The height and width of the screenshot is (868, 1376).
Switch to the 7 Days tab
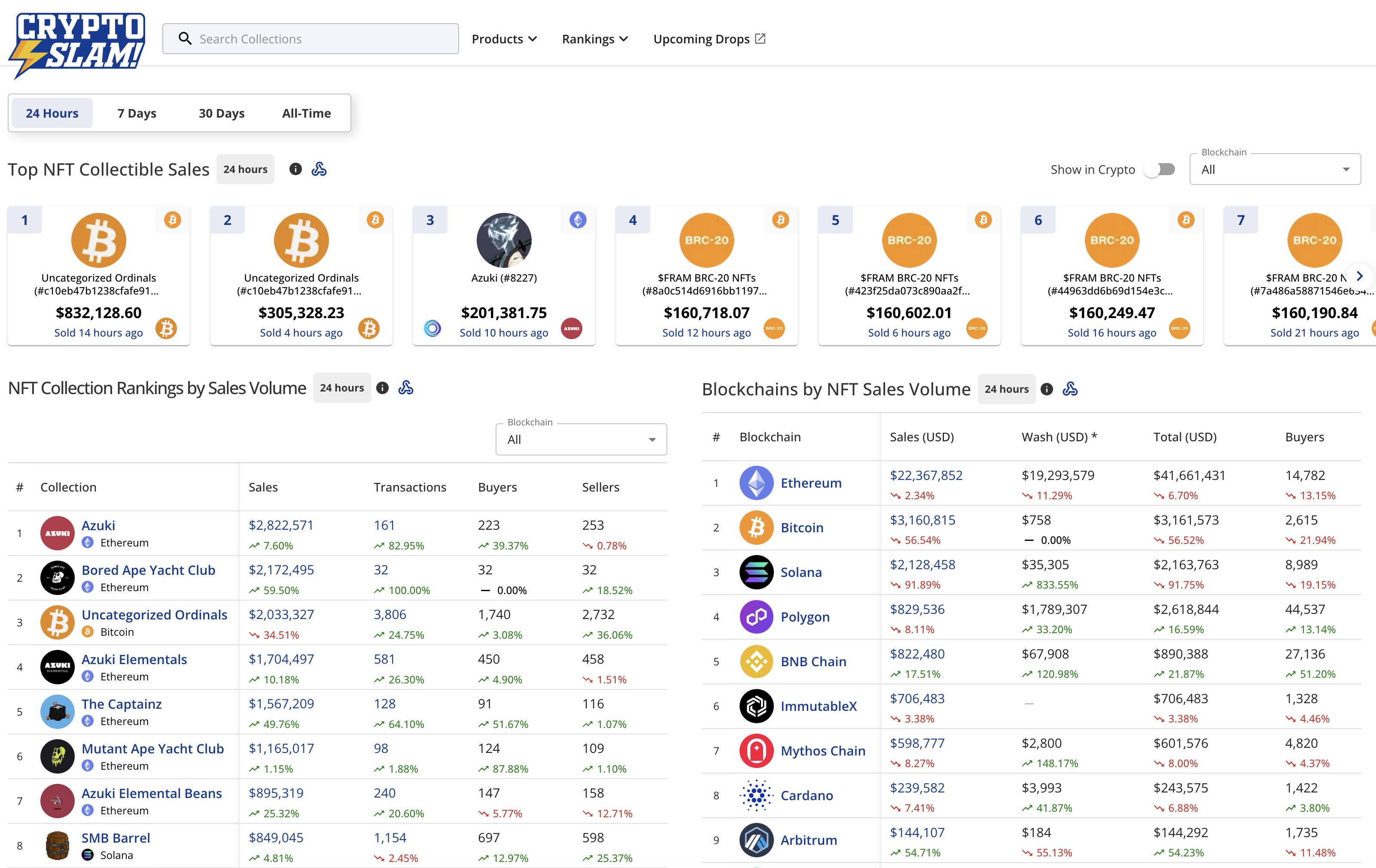point(137,113)
